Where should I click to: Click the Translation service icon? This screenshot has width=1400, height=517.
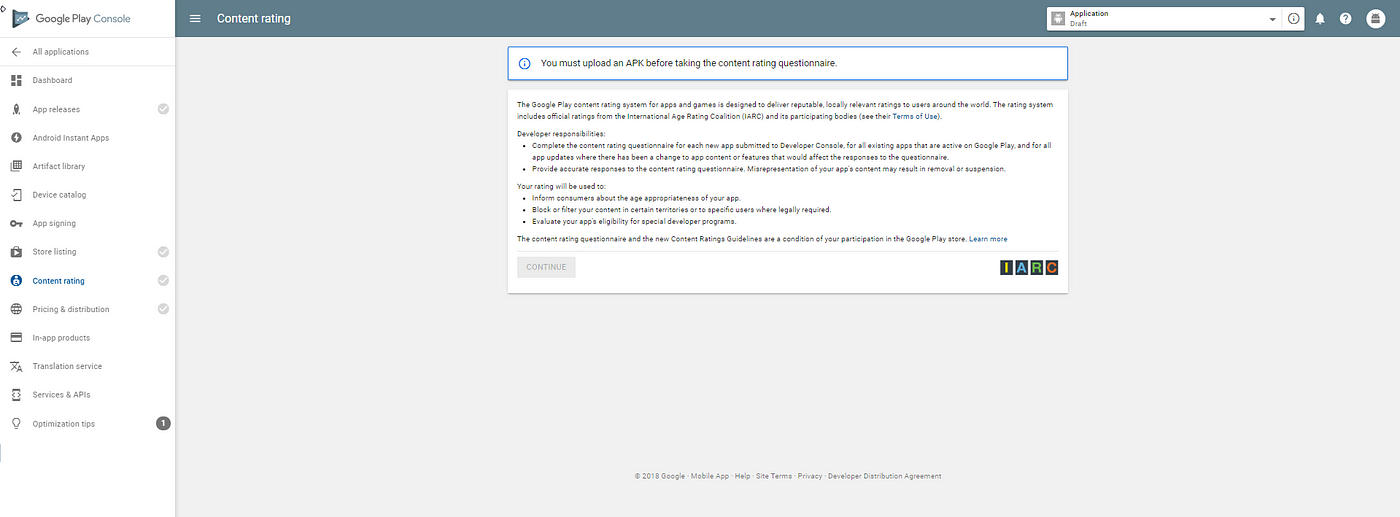pos(16,366)
